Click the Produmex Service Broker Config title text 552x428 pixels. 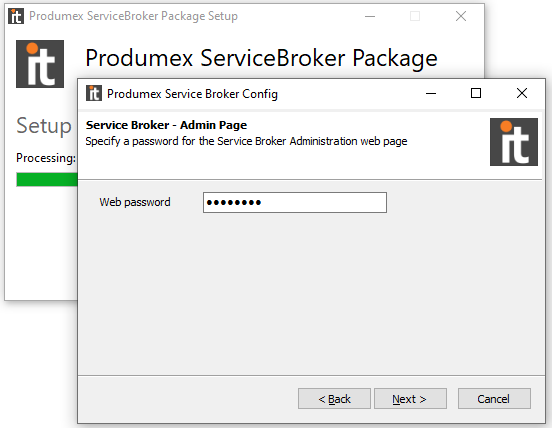click(x=192, y=94)
